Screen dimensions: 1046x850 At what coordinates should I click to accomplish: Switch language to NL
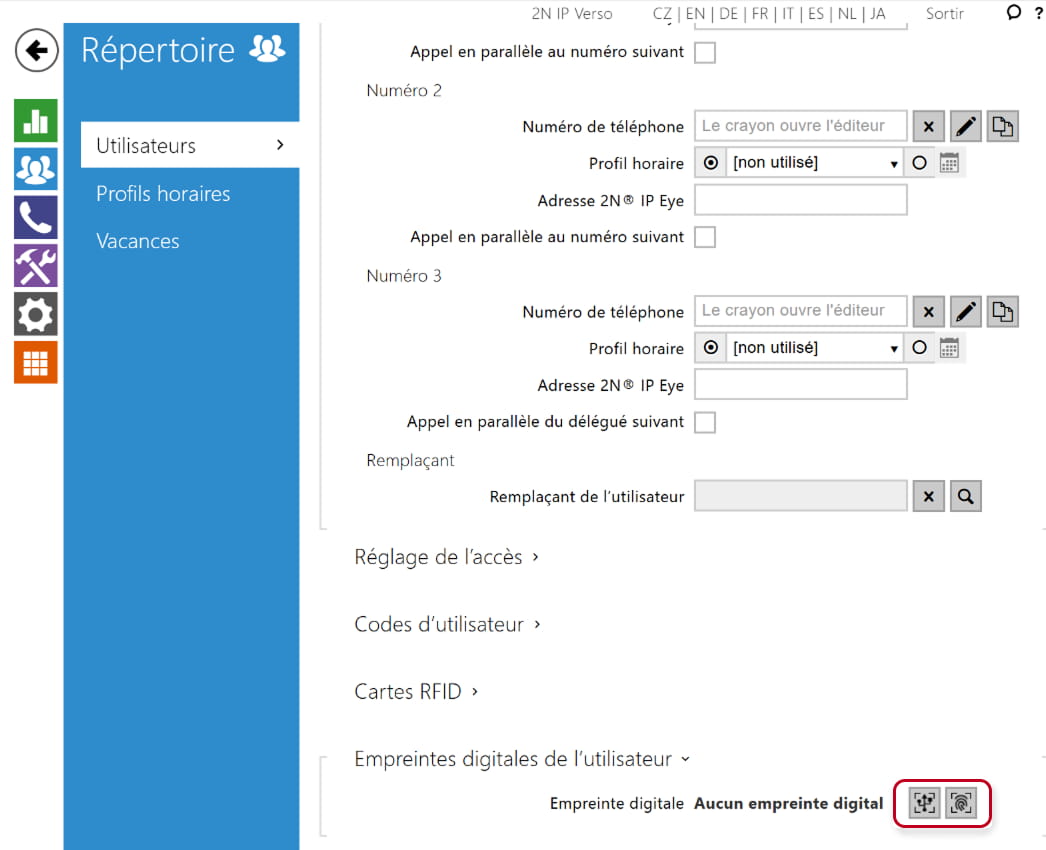[847, 13]
